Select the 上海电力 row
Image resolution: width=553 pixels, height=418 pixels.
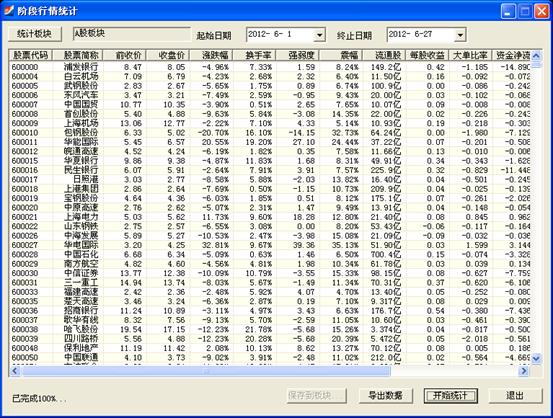[270, 217]
